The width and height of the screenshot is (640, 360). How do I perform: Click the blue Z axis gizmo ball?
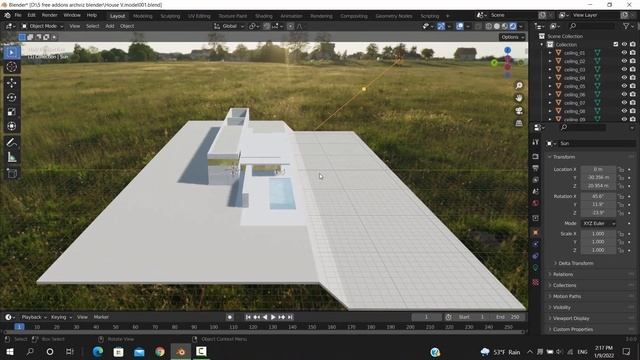coord(507,50)
